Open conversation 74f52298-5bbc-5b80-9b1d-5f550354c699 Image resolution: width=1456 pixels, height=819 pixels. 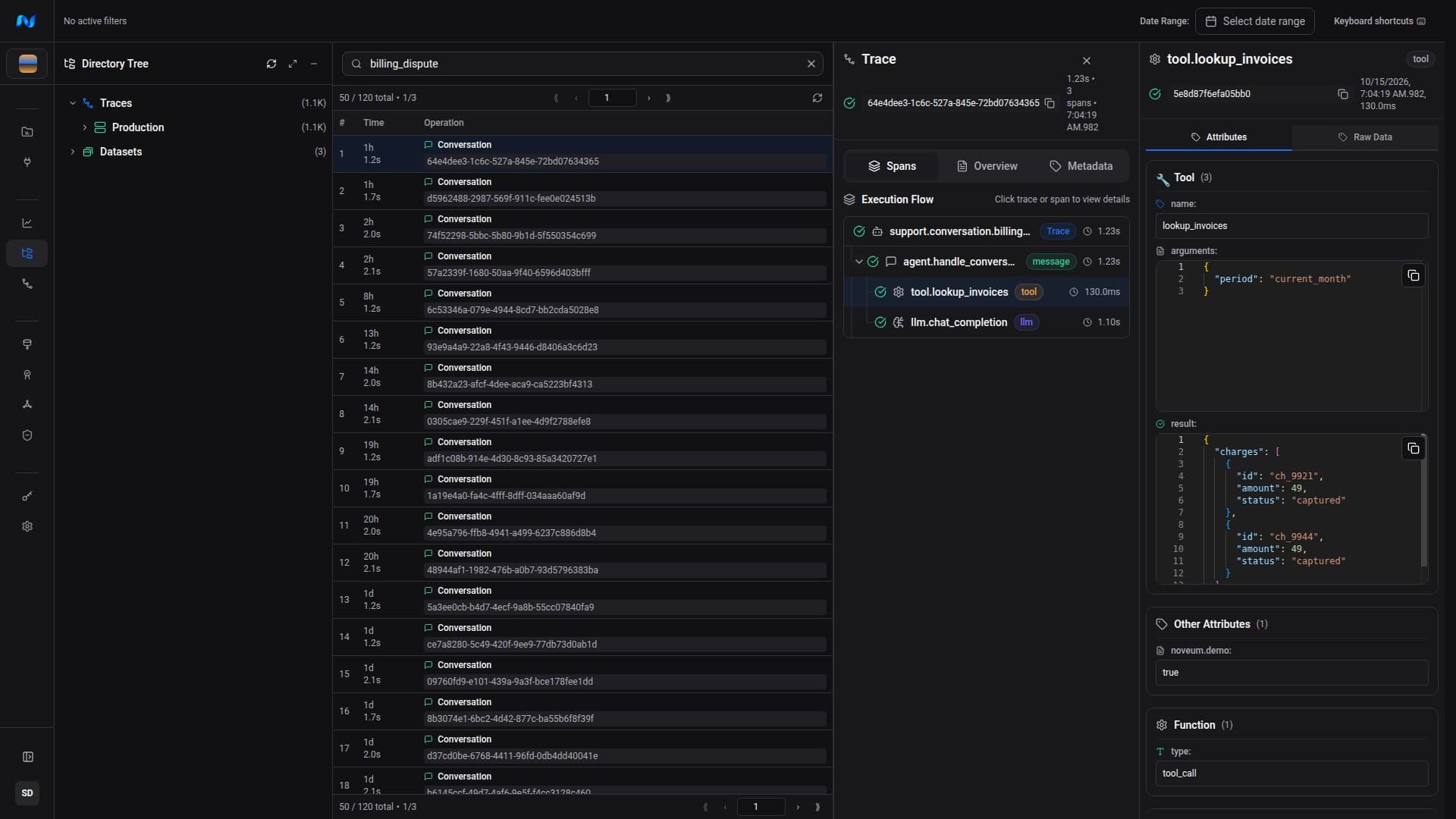coord(582,228)
